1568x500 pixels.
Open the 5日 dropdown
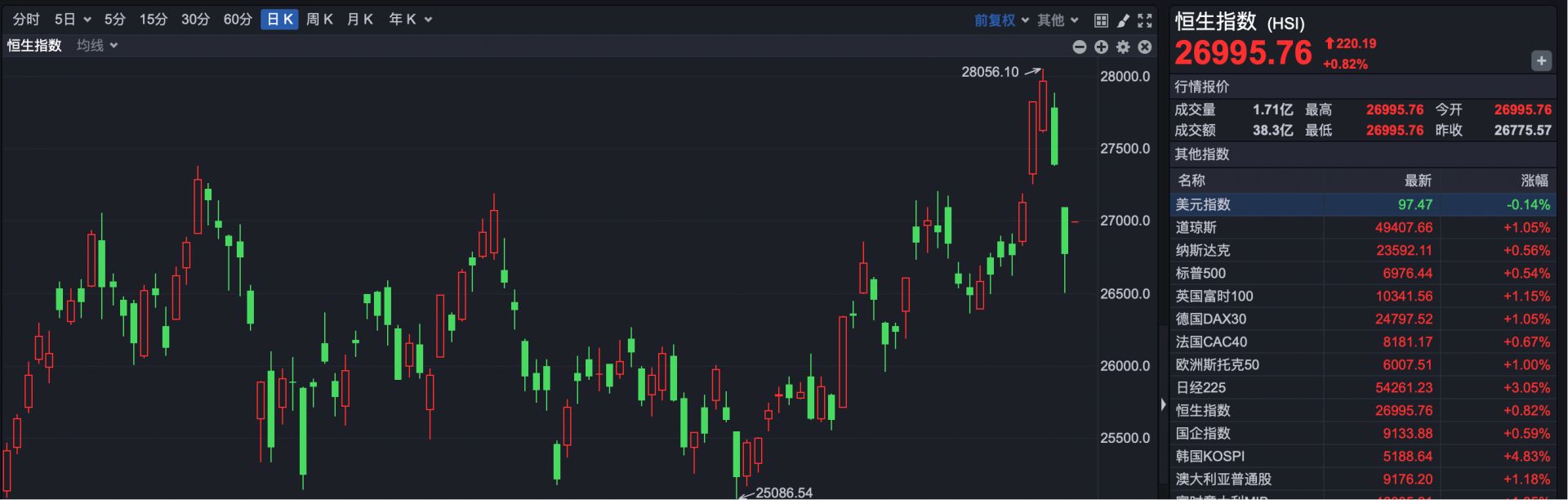(73, 20)
